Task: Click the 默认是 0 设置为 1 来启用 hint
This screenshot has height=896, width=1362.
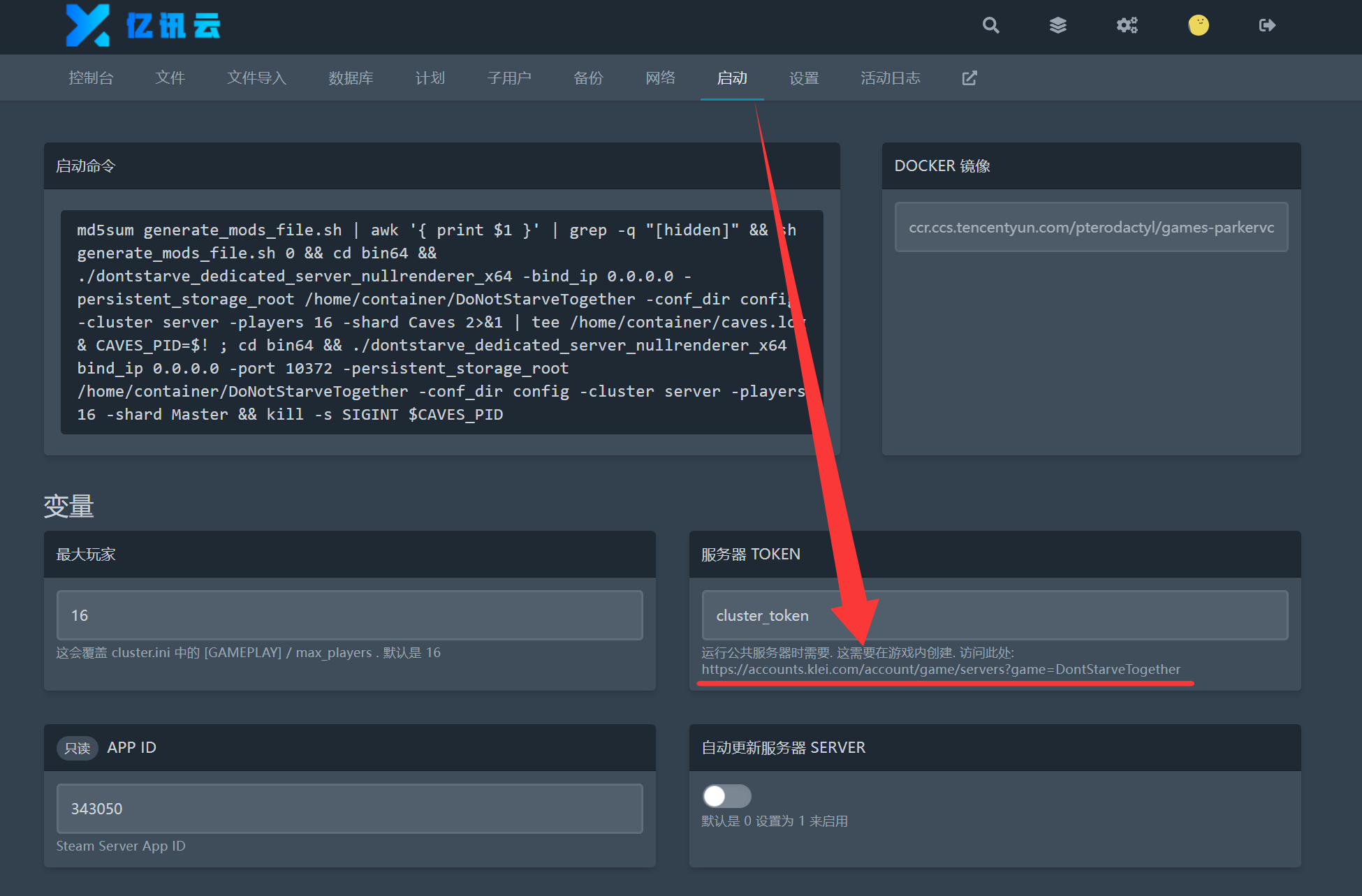Action: 775,821
